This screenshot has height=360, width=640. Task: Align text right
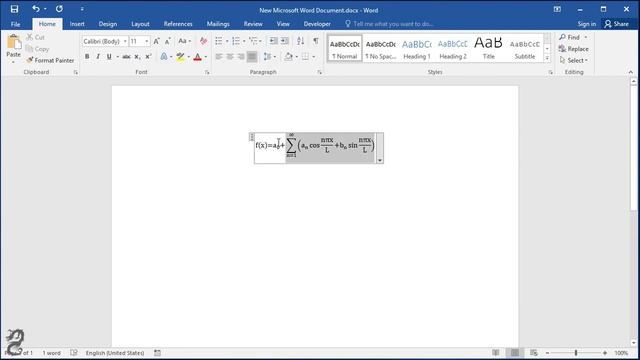[241, 56]
